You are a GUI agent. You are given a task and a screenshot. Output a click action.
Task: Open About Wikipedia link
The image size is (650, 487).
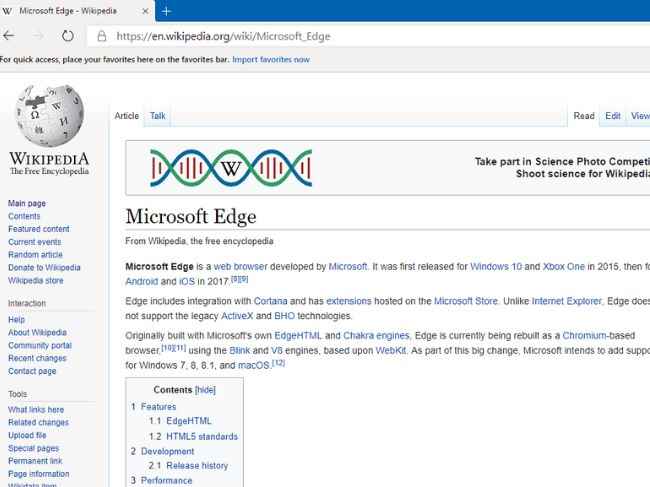pyautogui.click(x=37, y=332)
